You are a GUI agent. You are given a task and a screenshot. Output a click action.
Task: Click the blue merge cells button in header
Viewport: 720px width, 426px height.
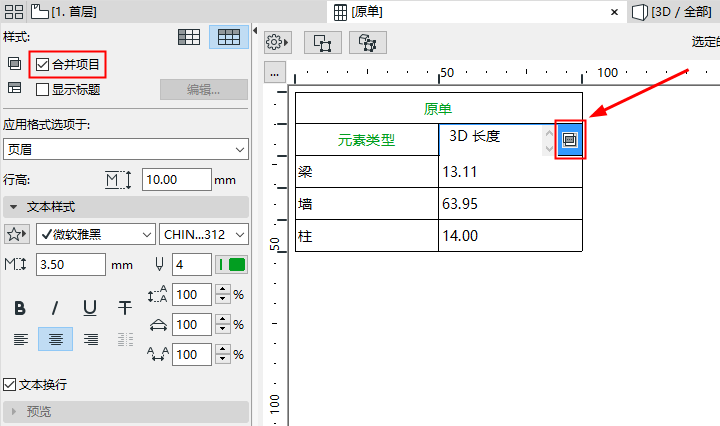[x=570, y=140]
